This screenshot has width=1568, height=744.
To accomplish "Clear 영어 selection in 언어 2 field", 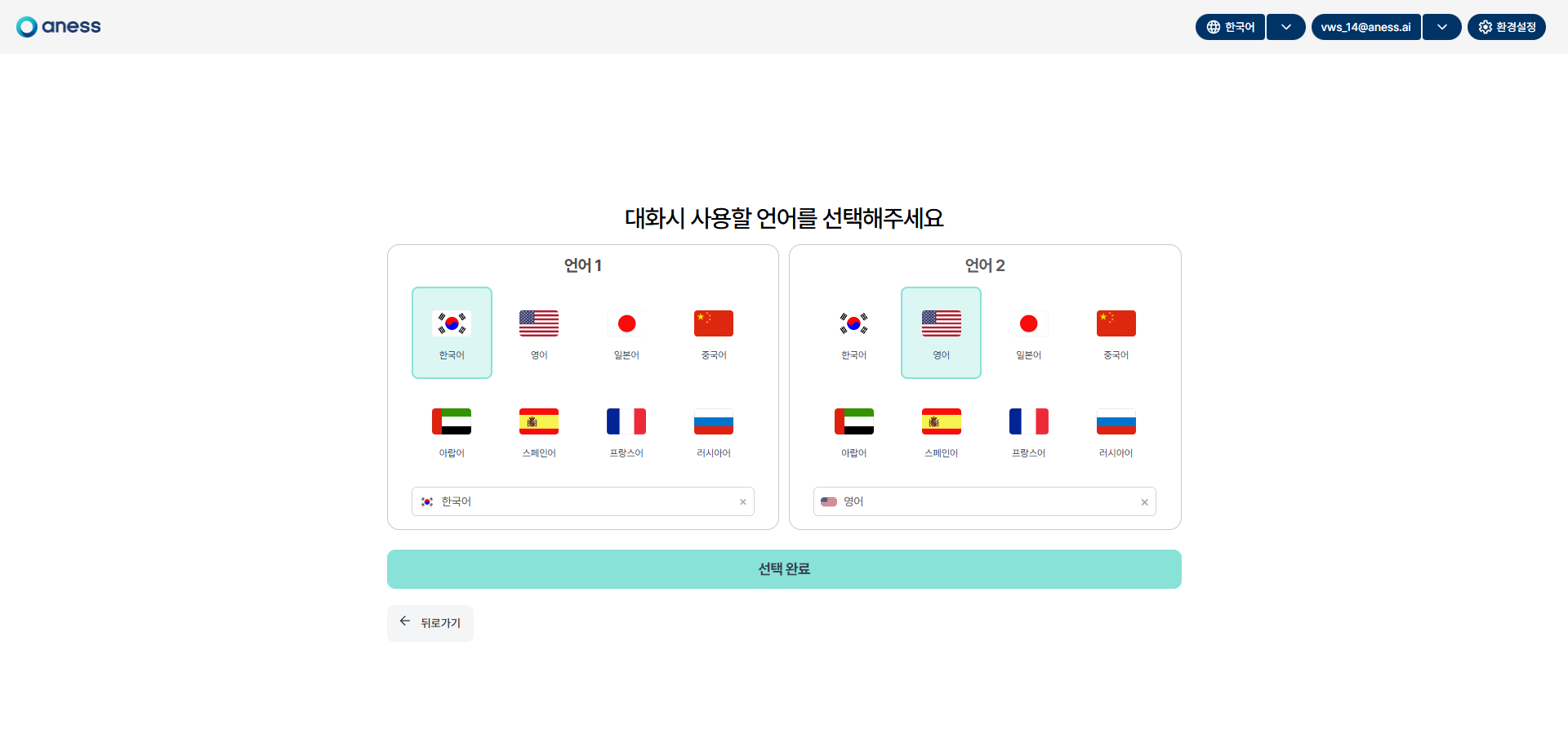I will [1145, 502].
